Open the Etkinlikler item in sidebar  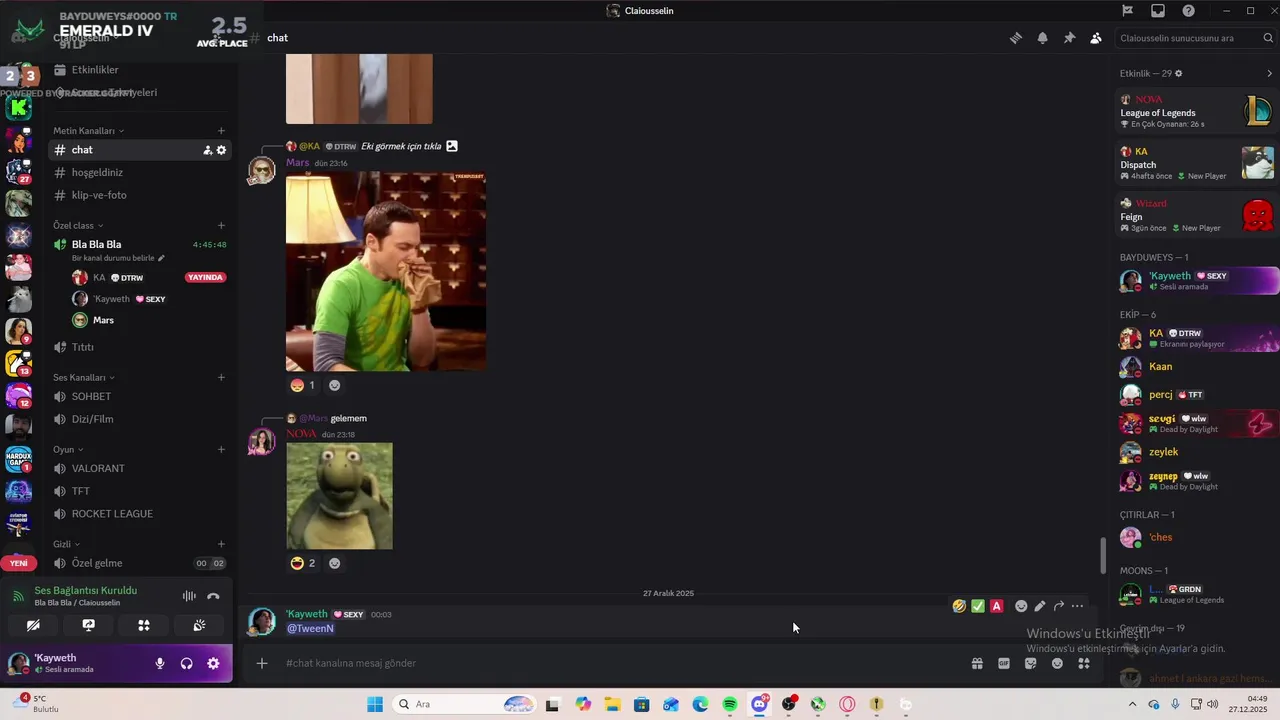point(140,70)
